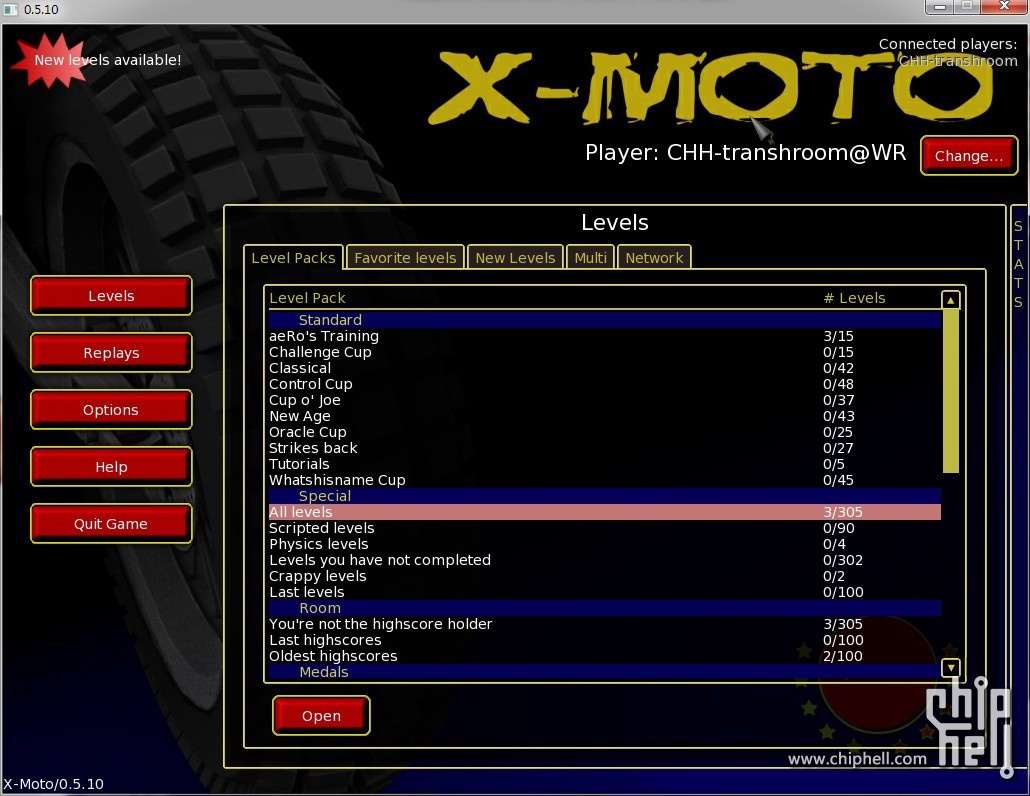Screen dimensions: 1030x796
Task: Select the Oldest highscores pack
Action: point(604,656)
